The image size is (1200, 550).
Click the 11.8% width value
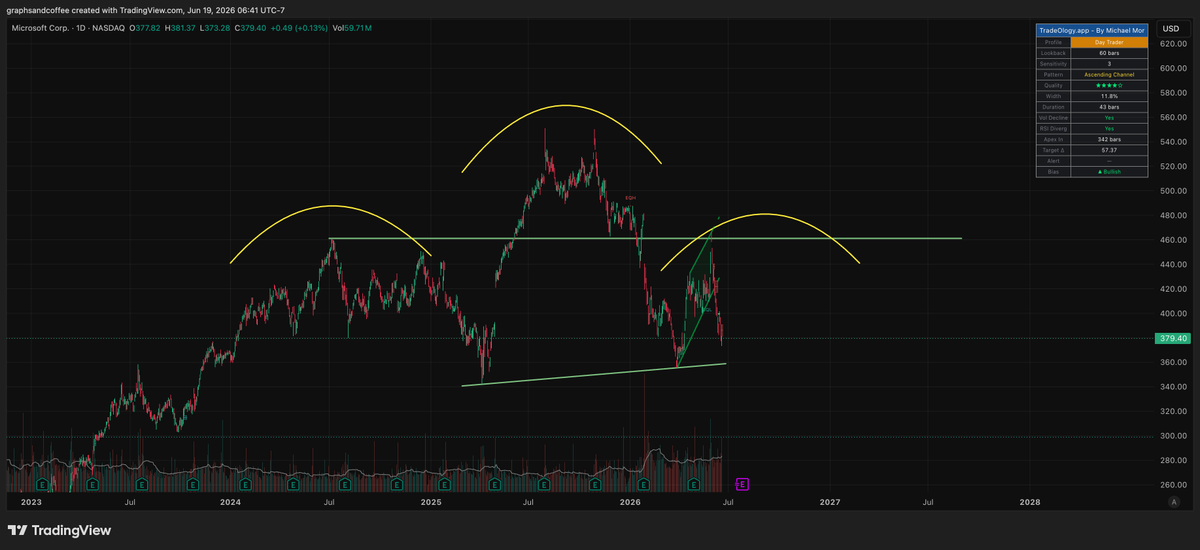pyautogui.click(x=1109, y=96)
